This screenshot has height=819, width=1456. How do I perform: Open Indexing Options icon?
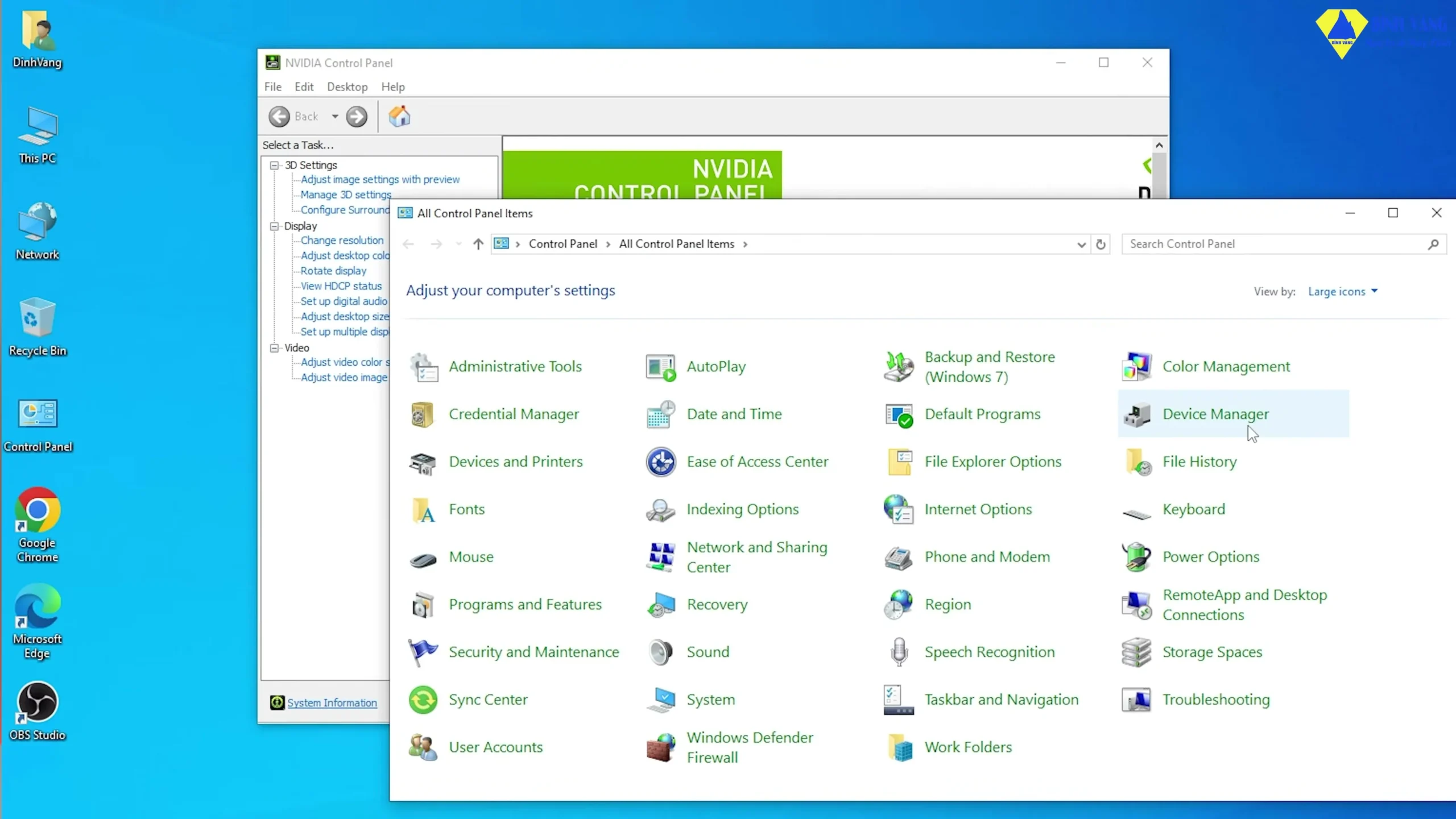(x=660, y=510)
